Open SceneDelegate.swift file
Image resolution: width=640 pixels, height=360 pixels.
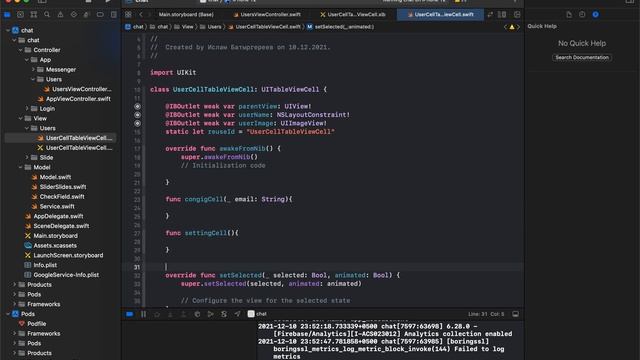[57, 226]
